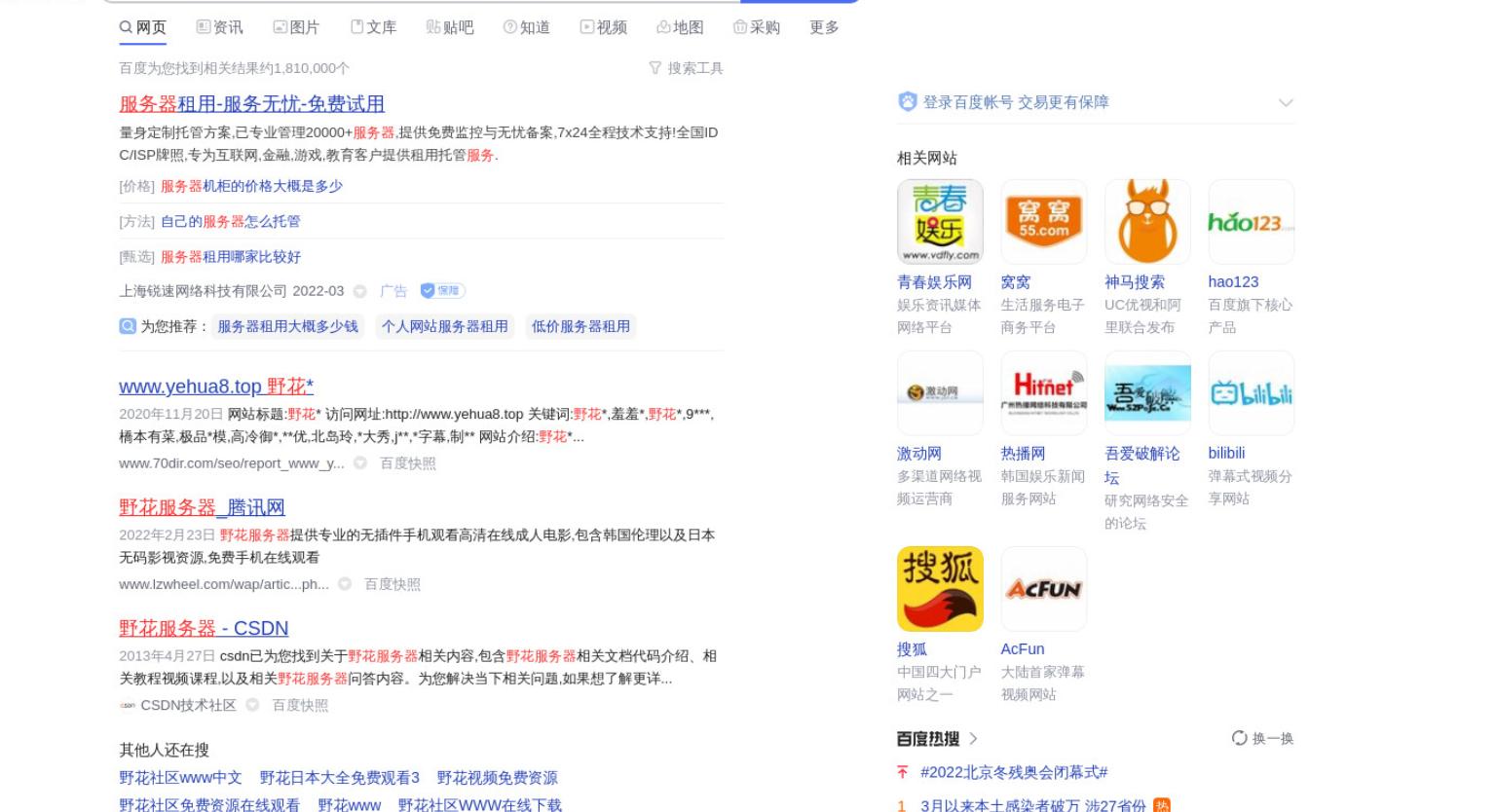Switch to the 文库 tab
This screenshot has height=812, width=1496.
[373, 27]
